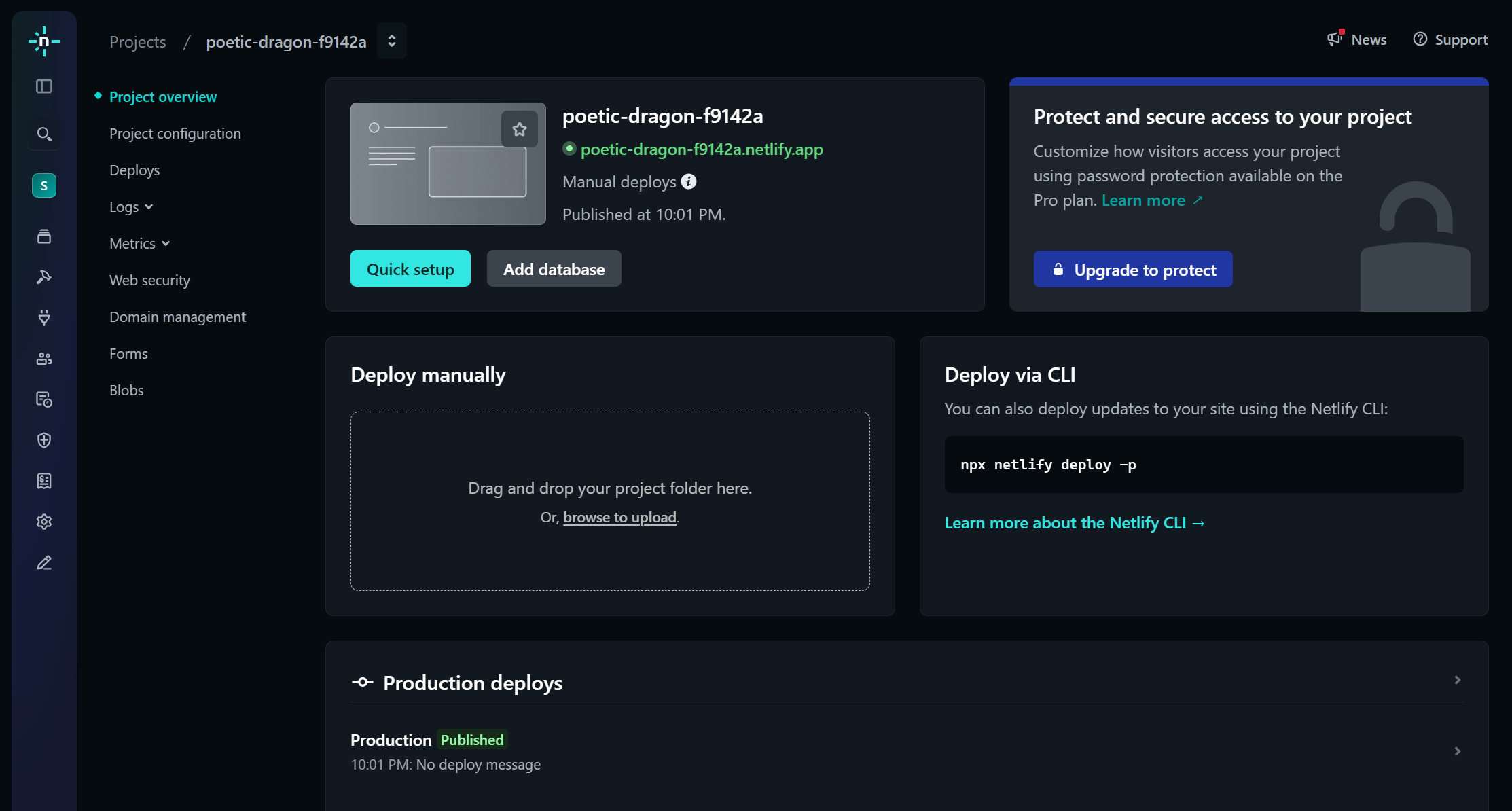1512x811 pixels.
Task: Open the project switcher dropdown
Action: (x=392, y=41)
